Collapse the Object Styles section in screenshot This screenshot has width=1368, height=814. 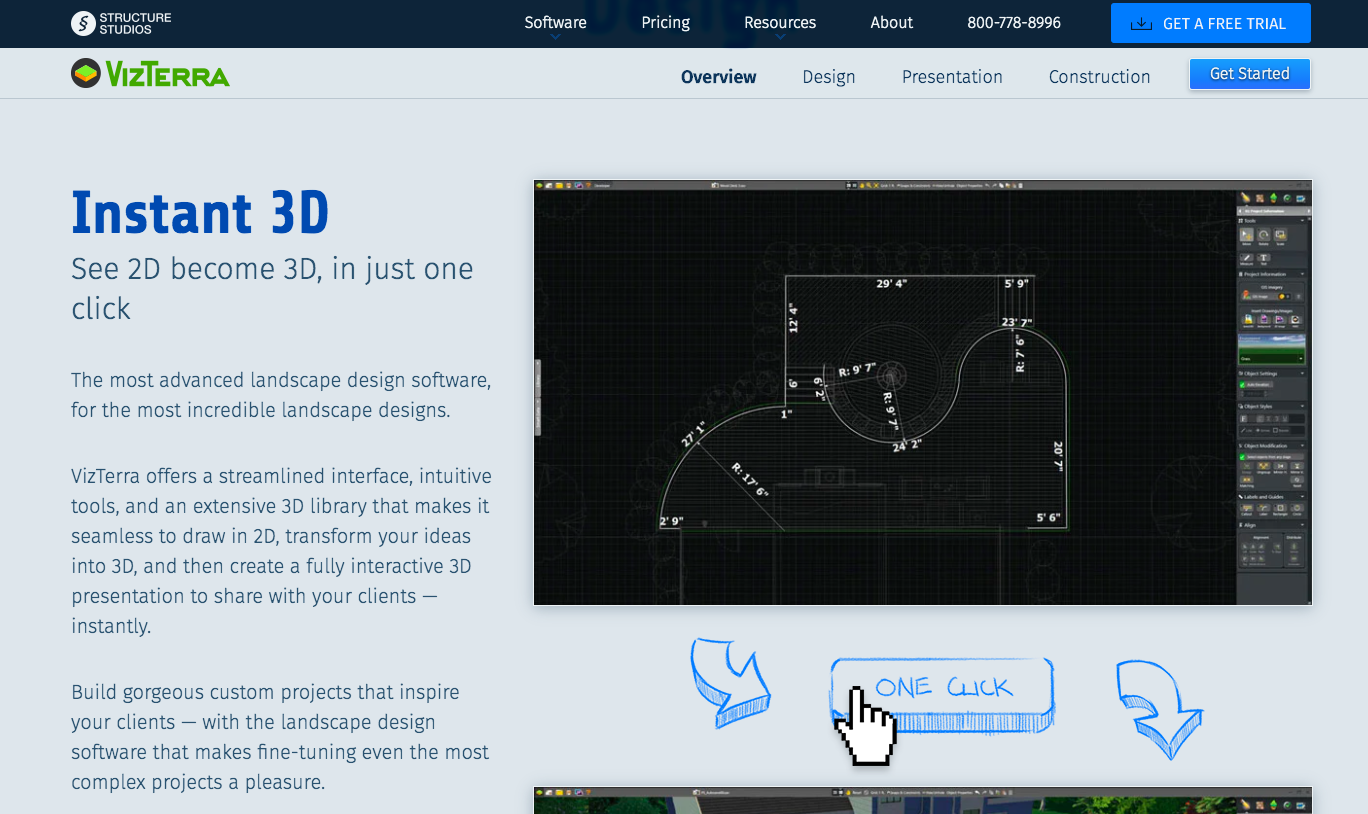(1302, 406)
